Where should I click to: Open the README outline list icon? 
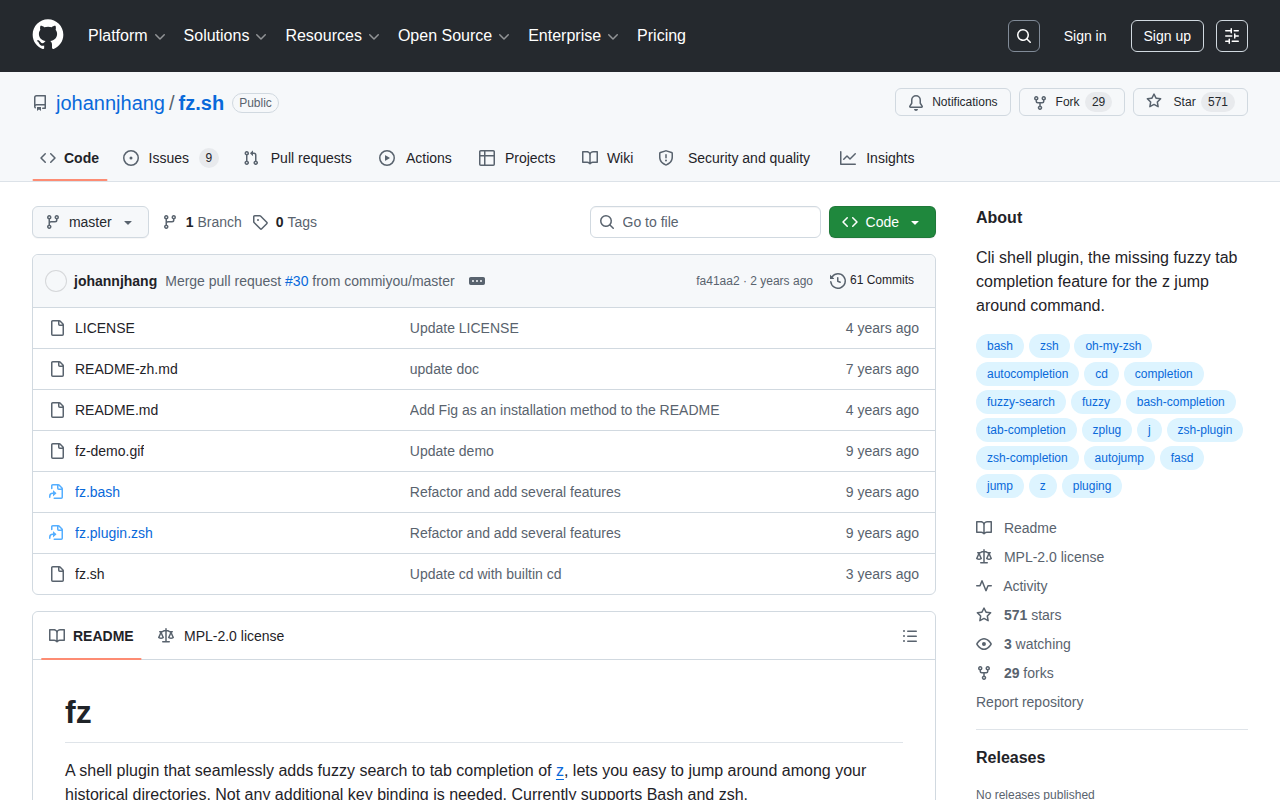910,636
